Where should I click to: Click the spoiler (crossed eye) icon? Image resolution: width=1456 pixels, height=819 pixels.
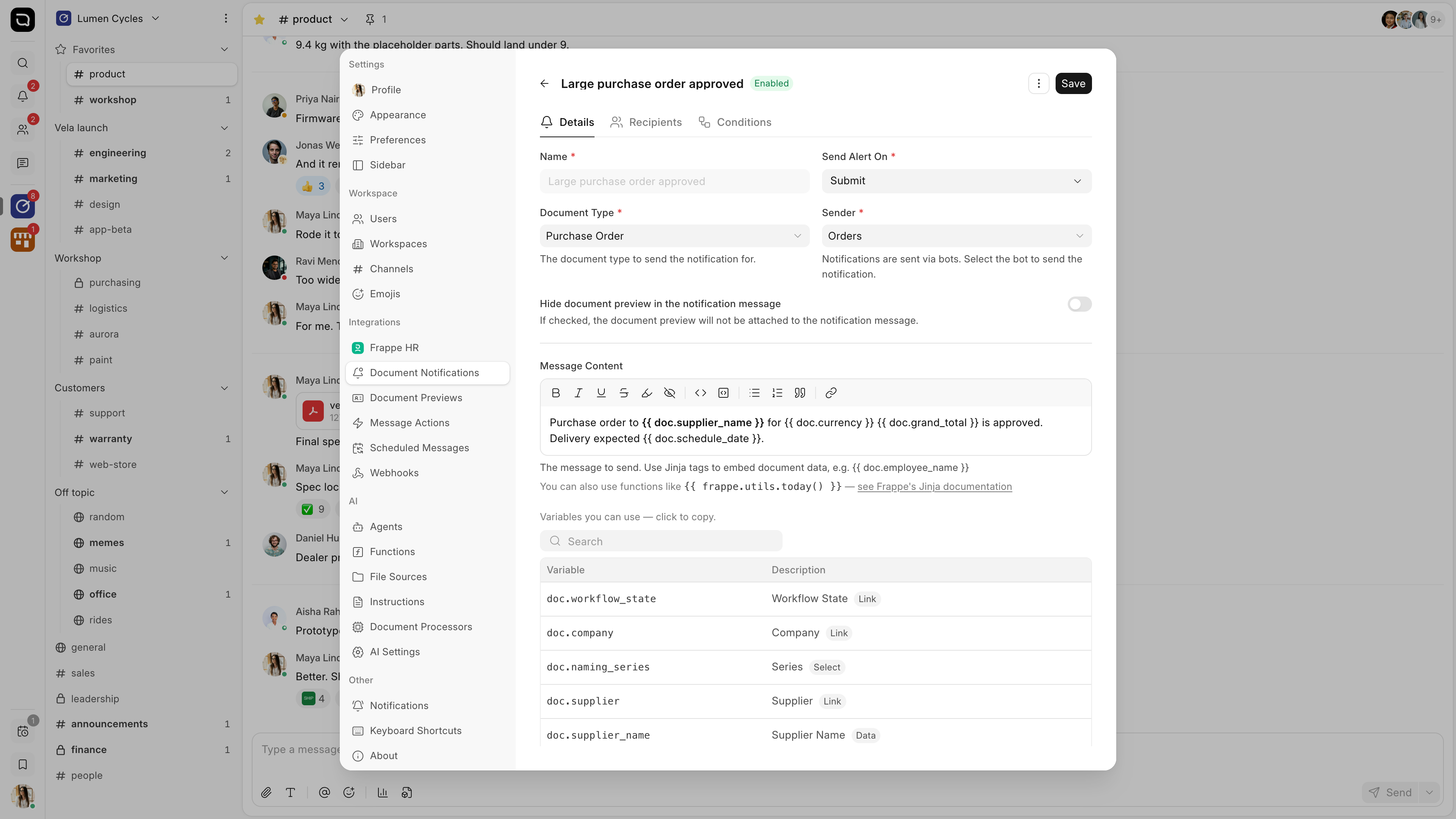point(669,393)
